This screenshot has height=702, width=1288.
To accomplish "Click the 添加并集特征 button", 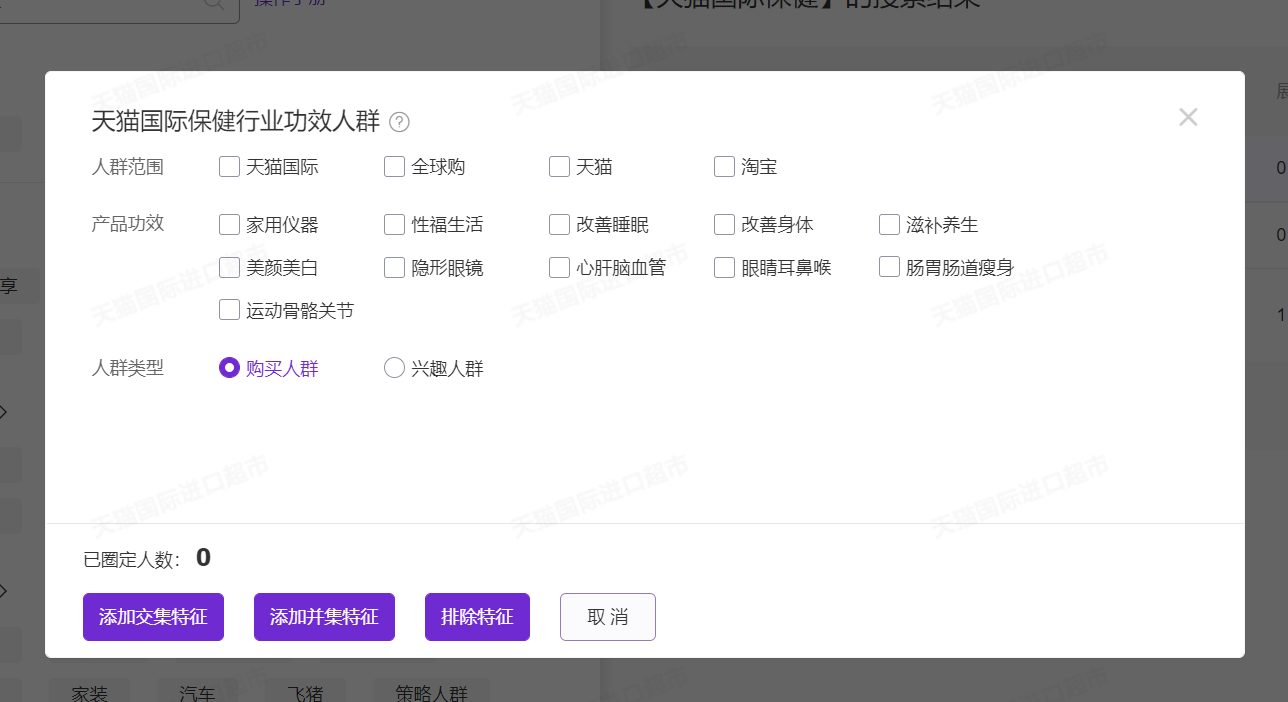I will [324, 617].
